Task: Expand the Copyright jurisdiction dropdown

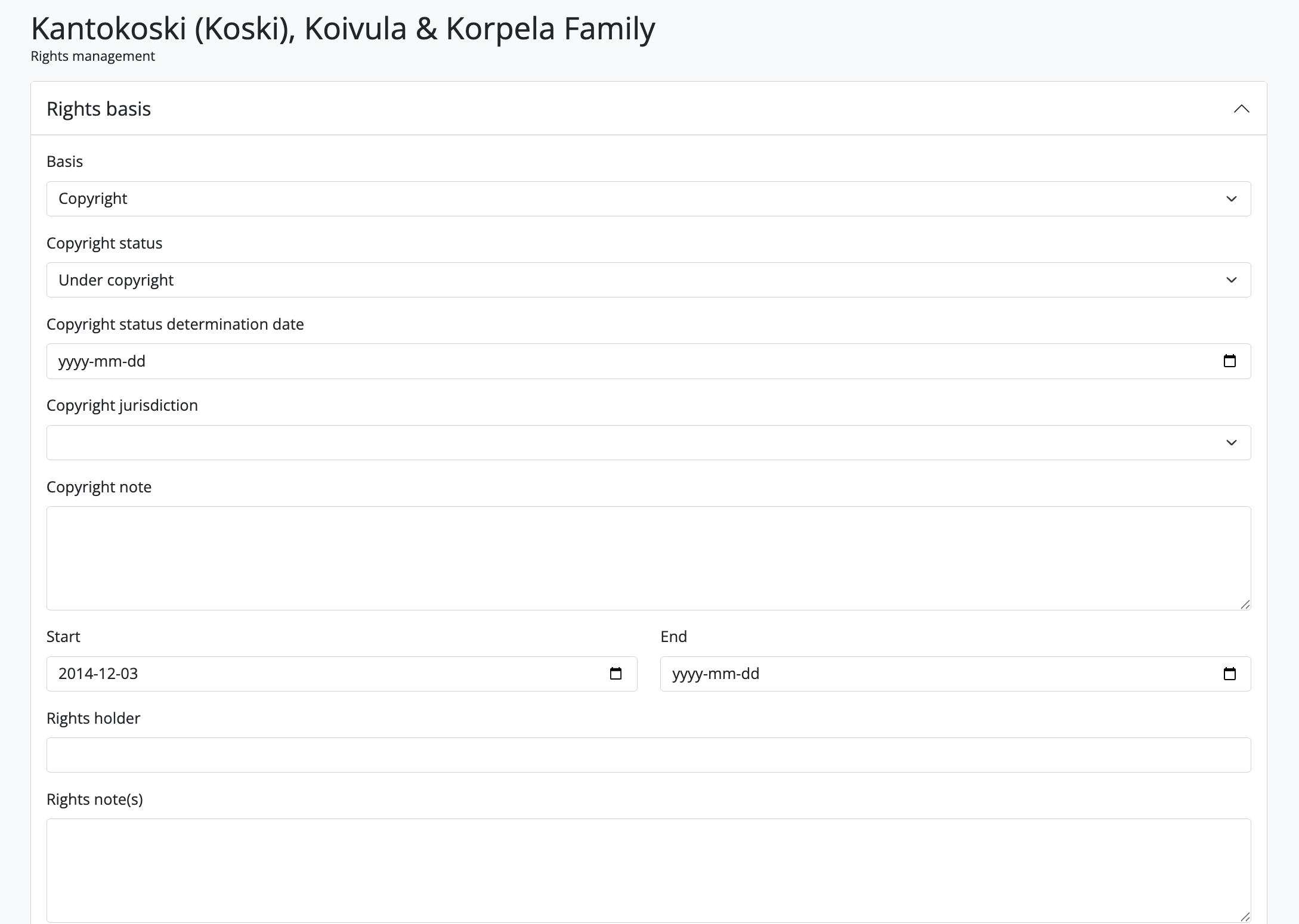Action: (648, 442)
